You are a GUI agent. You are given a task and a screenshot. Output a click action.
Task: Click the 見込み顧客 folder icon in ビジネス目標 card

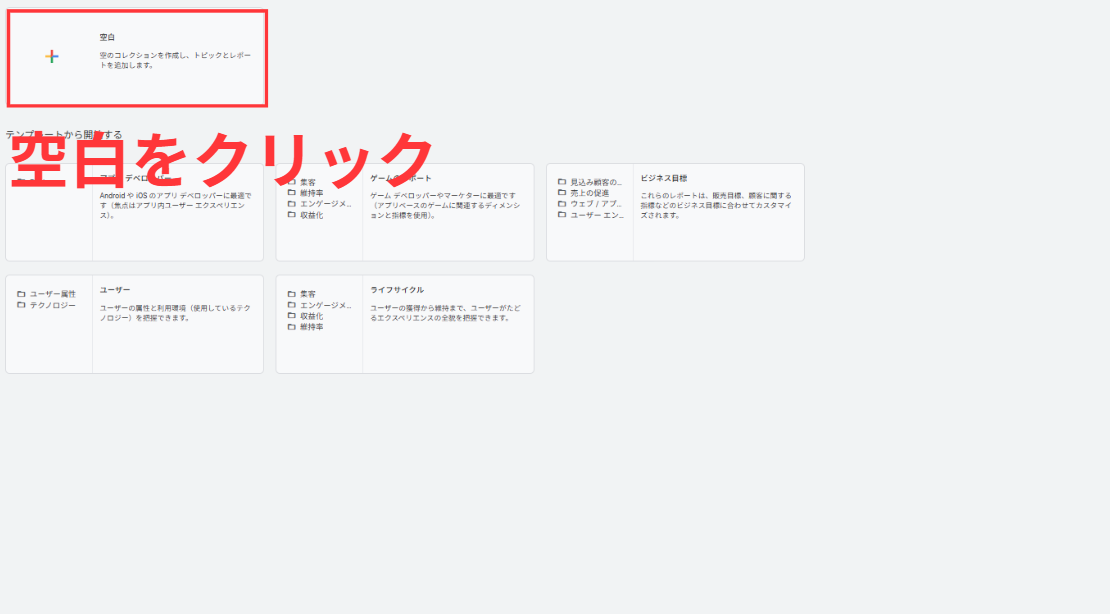(x=562, y=182)
